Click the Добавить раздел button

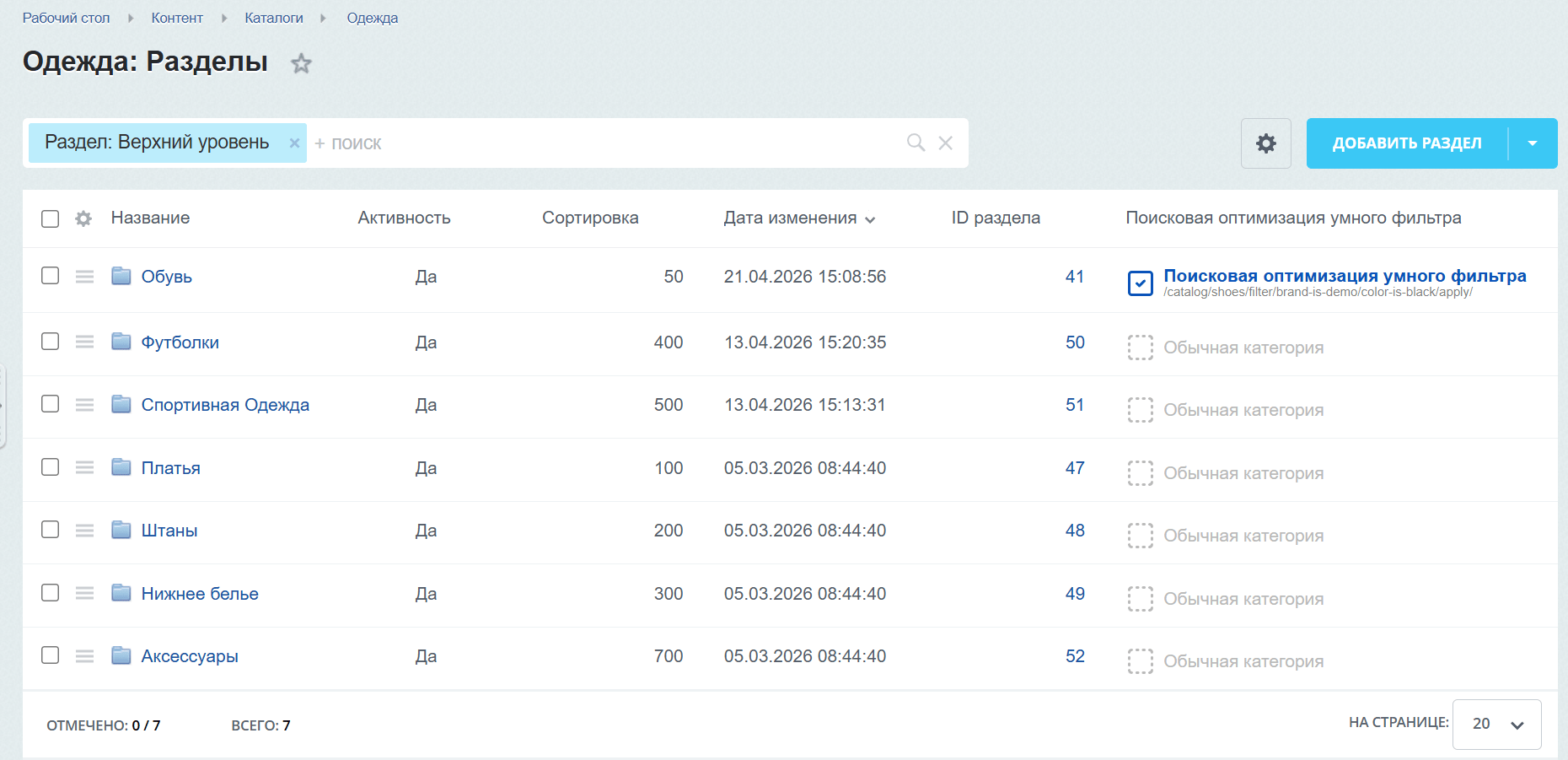[x=1406, y=143]
